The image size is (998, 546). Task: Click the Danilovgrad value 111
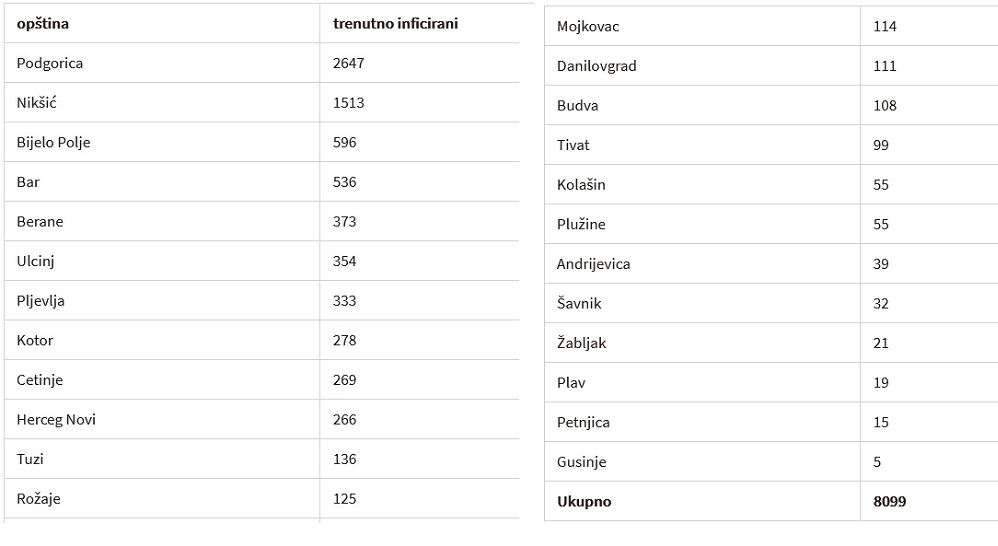[x=885, y=66]
